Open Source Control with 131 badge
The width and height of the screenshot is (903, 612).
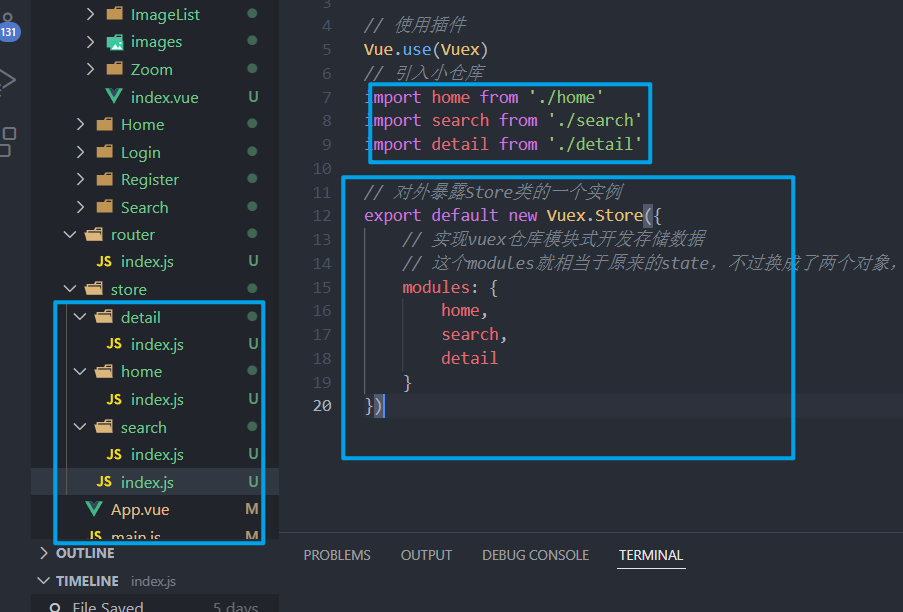[x=9, y=27]
